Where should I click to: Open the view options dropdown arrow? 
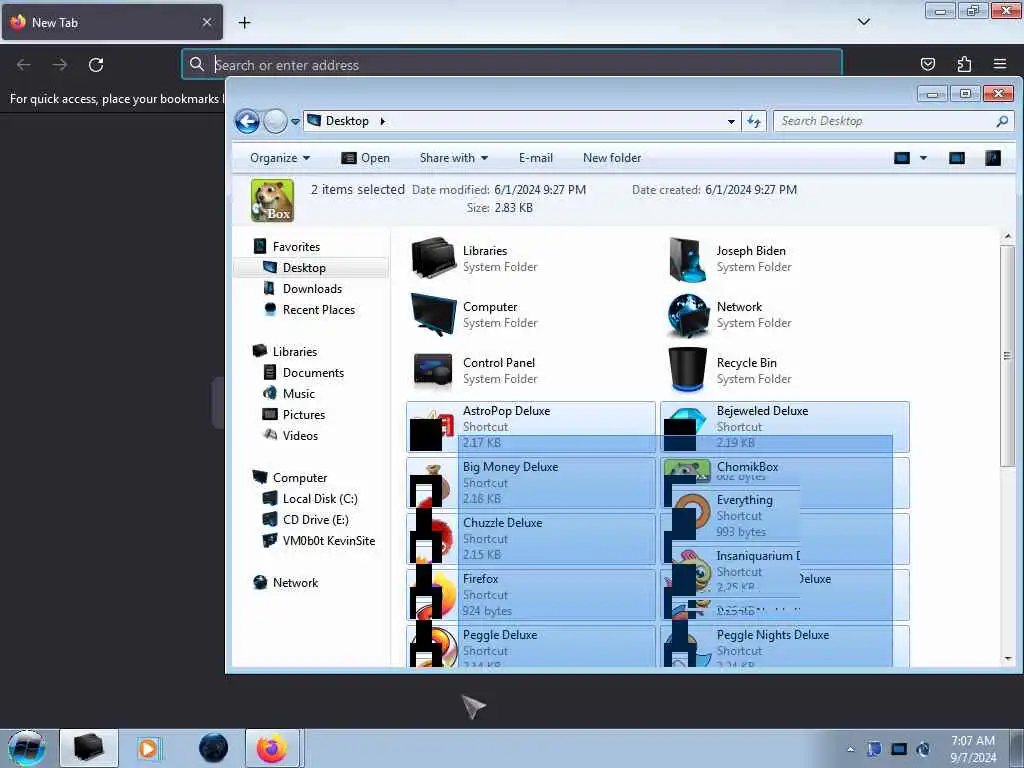pos(923,158)
